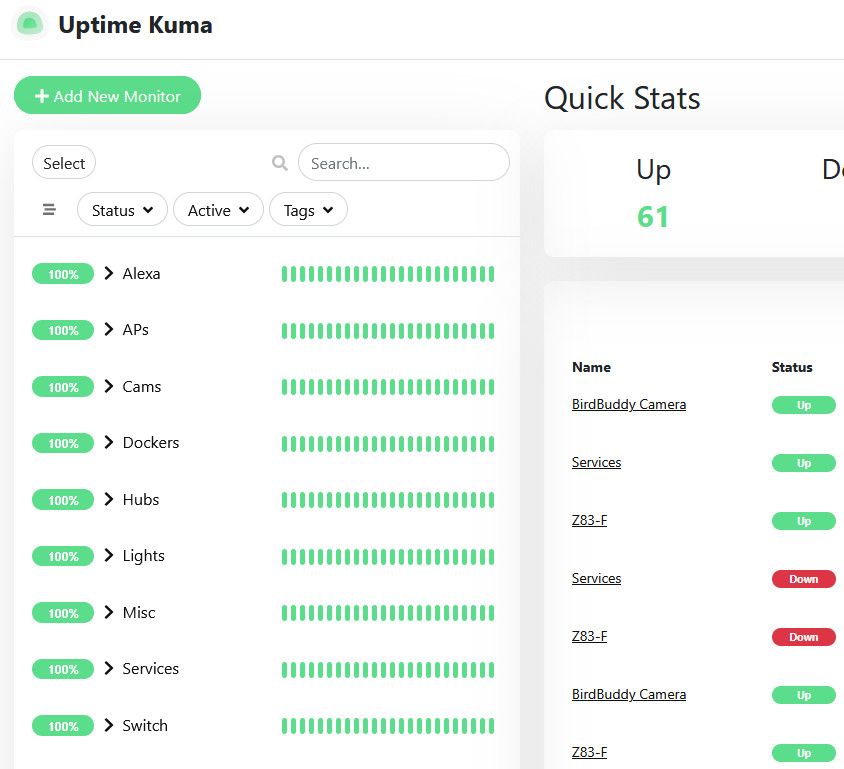Click the Alexa 100% uptime badge
The width and height of the screenshot is (844, 769).
[63, 274]
